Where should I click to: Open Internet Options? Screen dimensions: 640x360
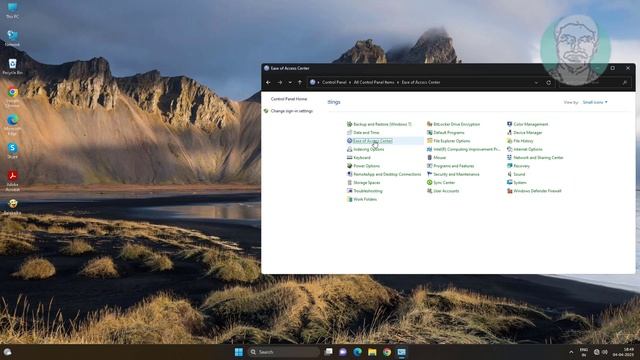pos(524,149)
